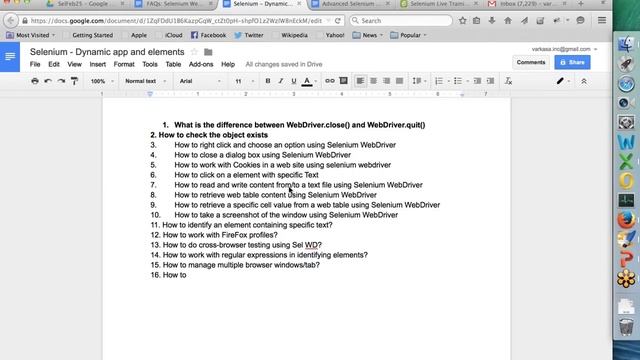Hide the menus with the double chevron

click(584, 81)
